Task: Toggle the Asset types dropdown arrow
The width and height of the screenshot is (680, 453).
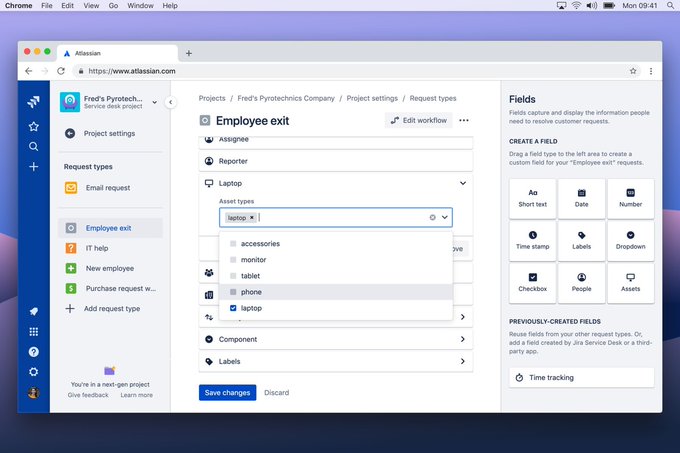Action: pos(445,217)
